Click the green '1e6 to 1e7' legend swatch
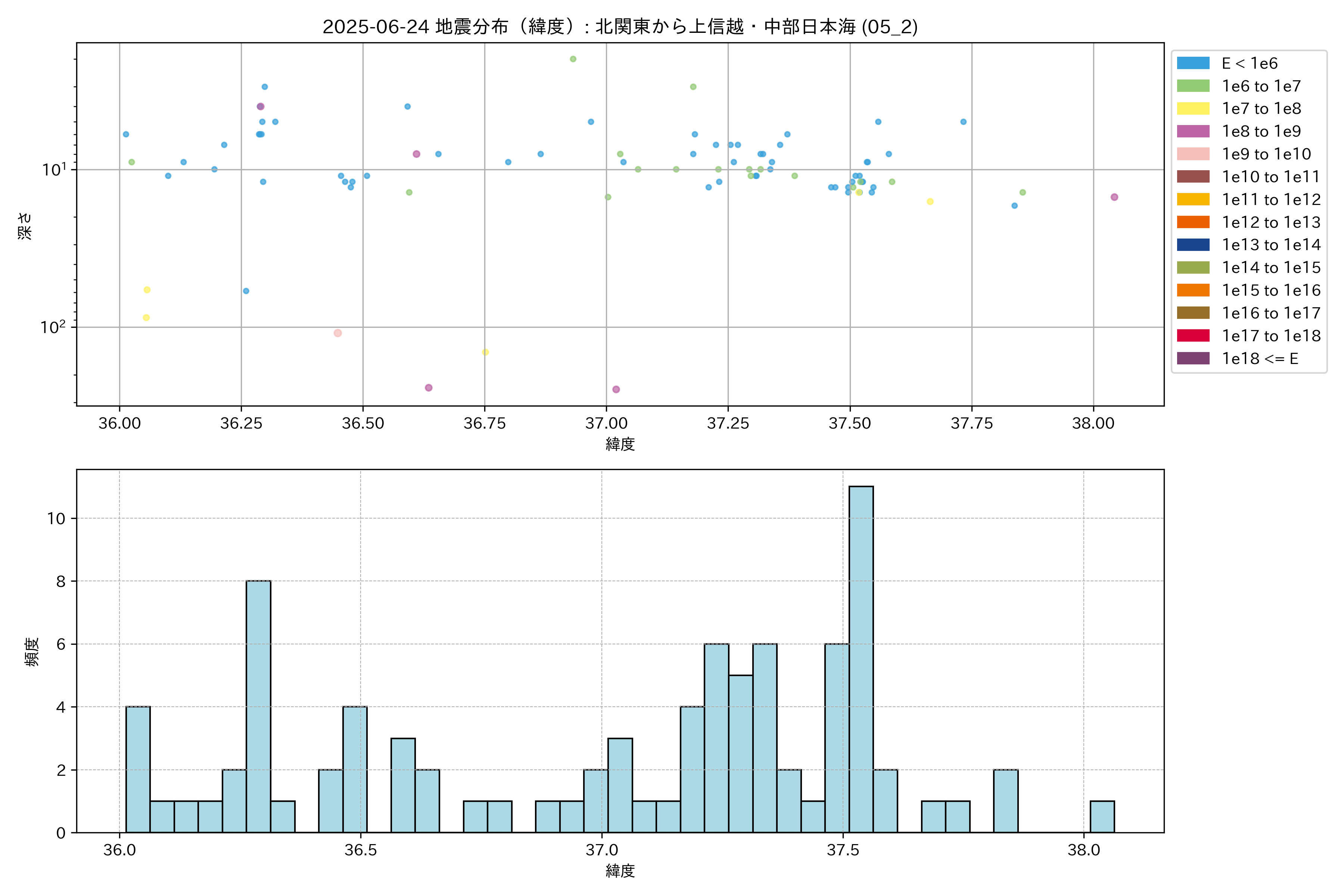Viewport: 1344px width, 896px height. pyautogui.click(x=1192, y=86)
